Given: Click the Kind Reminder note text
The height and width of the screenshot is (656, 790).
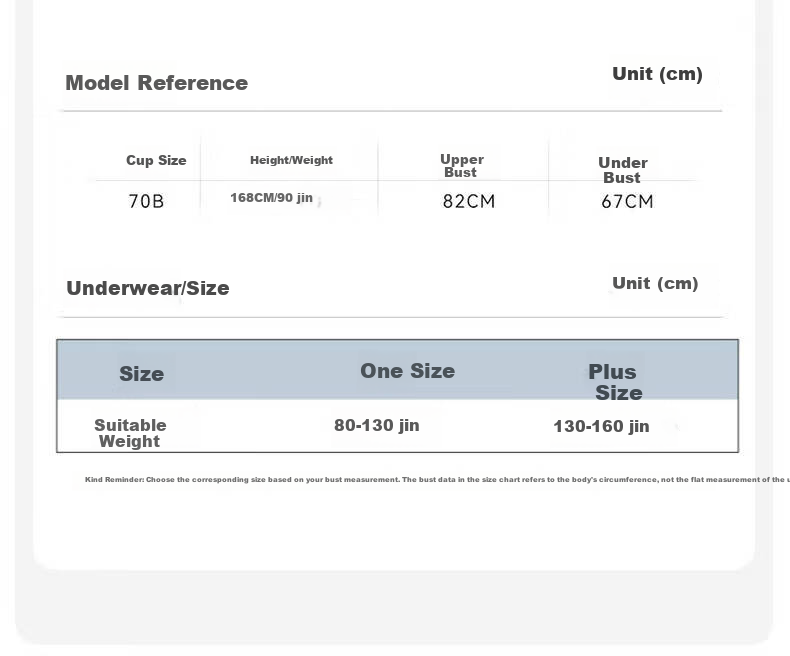Looking at the screenshot, I should click(x=437, y=480).
